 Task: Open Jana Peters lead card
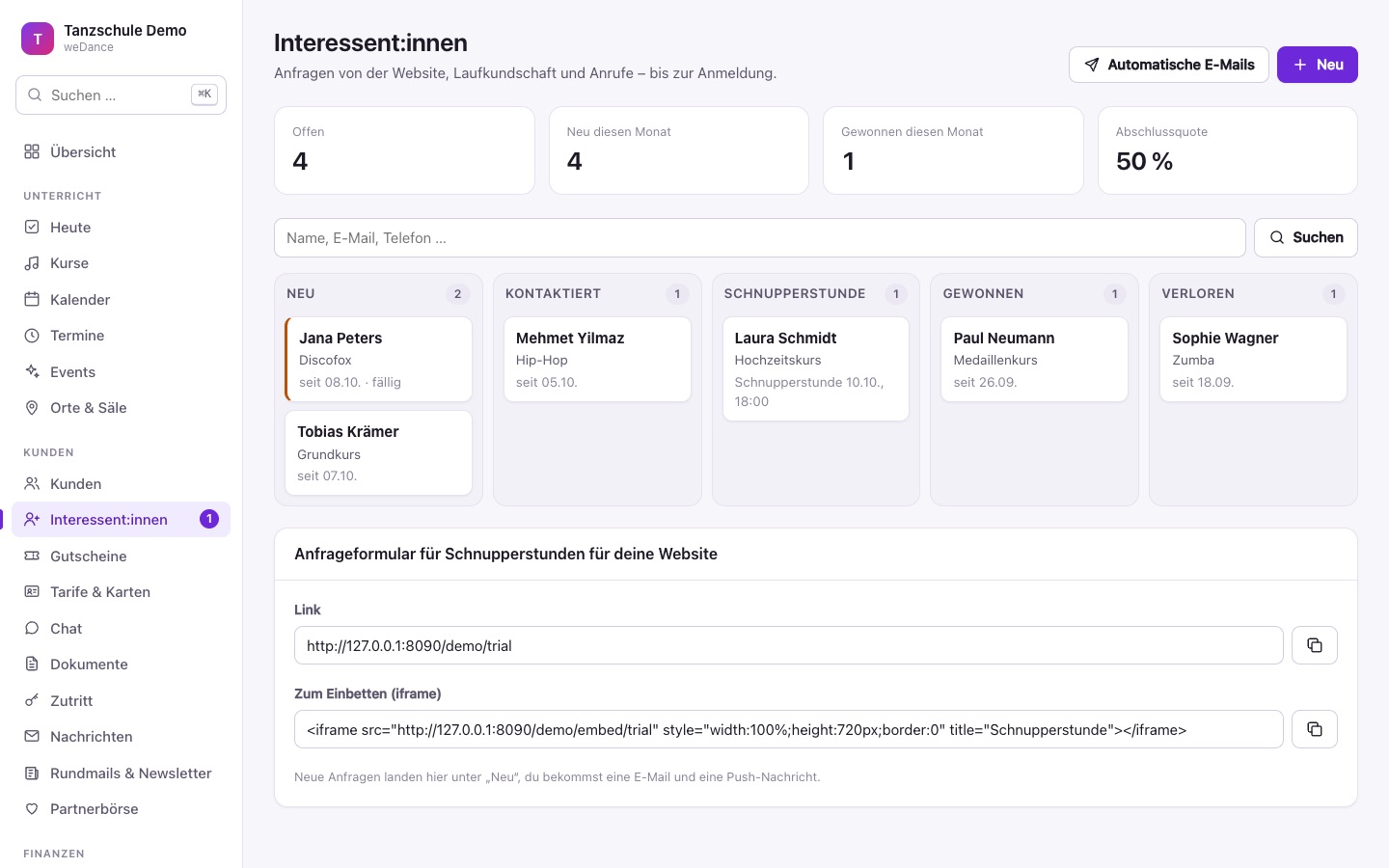378,359
